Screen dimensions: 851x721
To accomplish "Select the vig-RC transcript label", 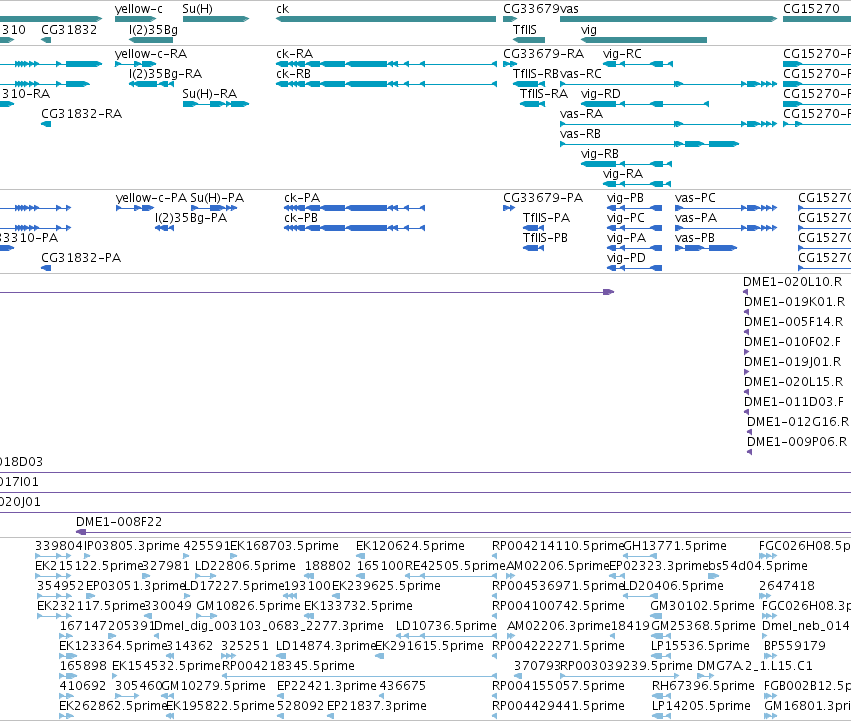I will click(622, 54).
